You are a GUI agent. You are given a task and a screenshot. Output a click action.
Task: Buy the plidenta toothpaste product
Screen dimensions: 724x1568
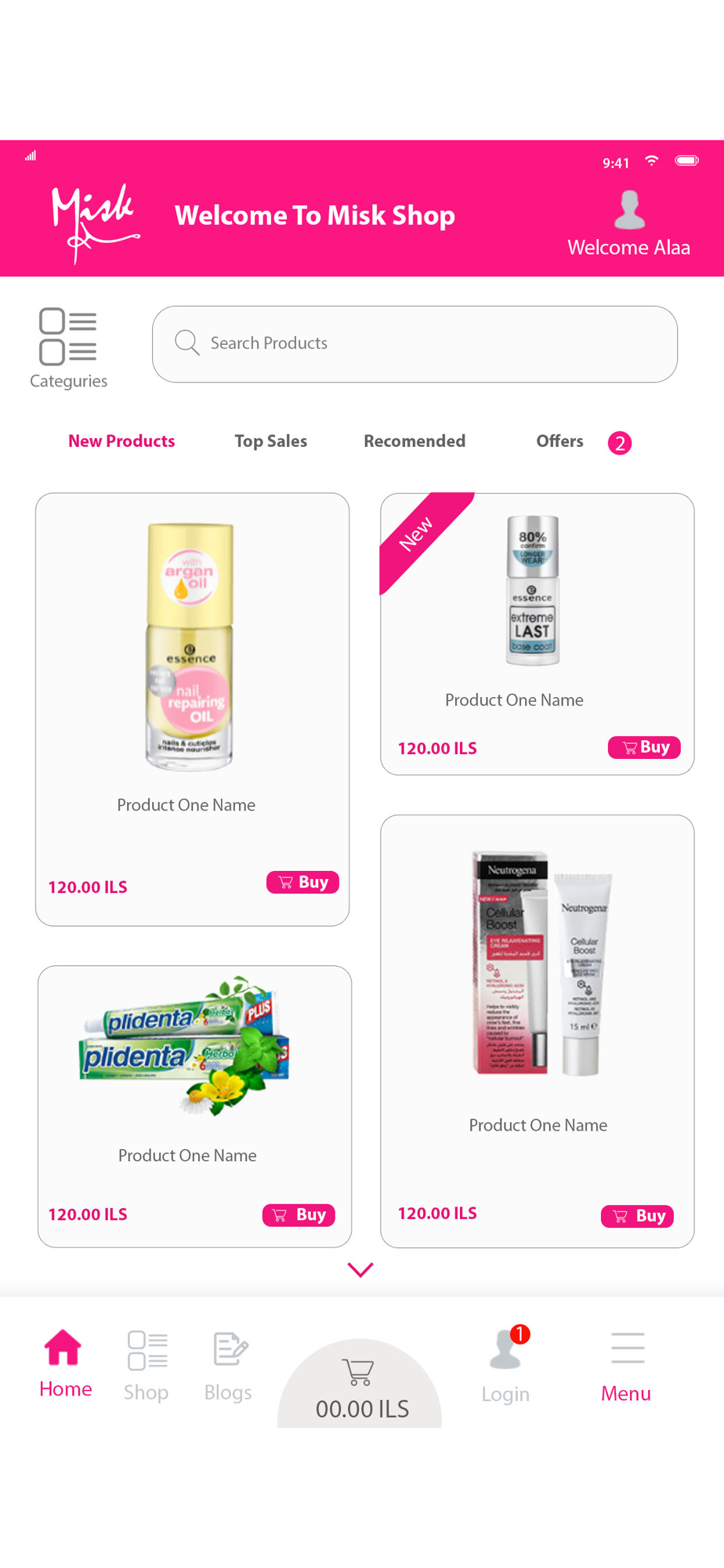pyautogui.click(x=299, y=1214)
